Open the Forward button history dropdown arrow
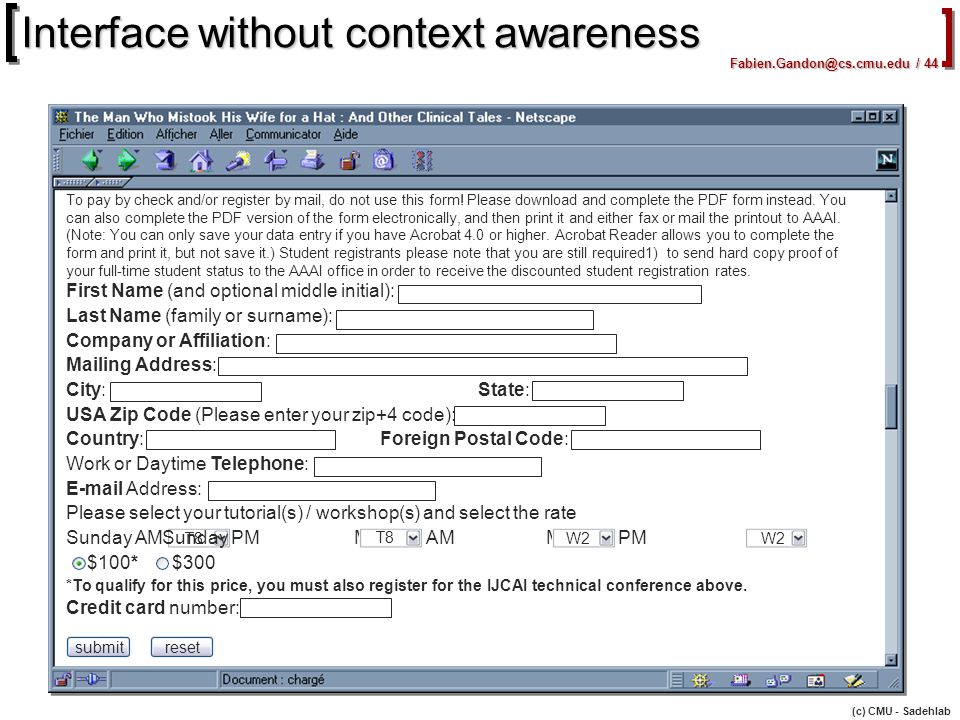 [137, 152]
